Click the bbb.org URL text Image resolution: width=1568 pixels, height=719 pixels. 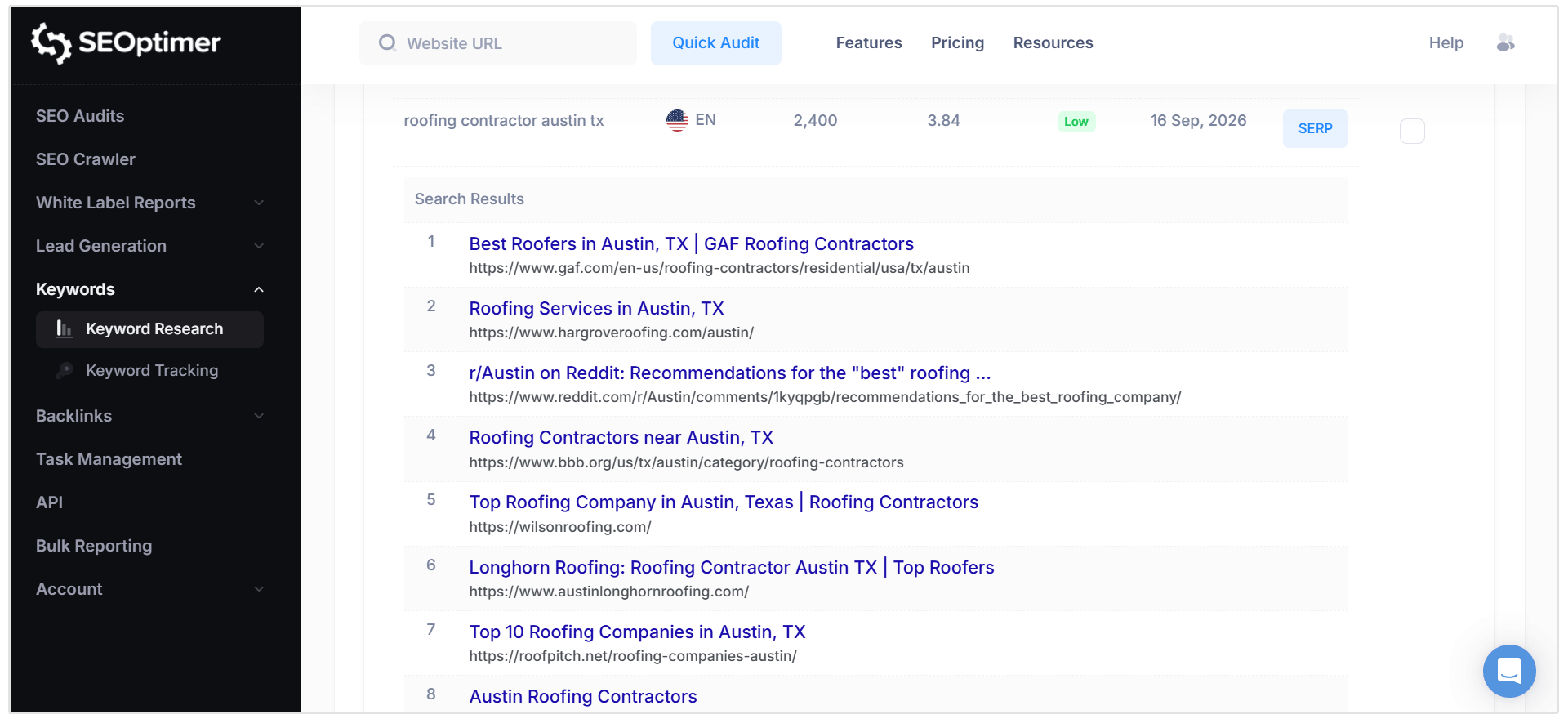686,462
